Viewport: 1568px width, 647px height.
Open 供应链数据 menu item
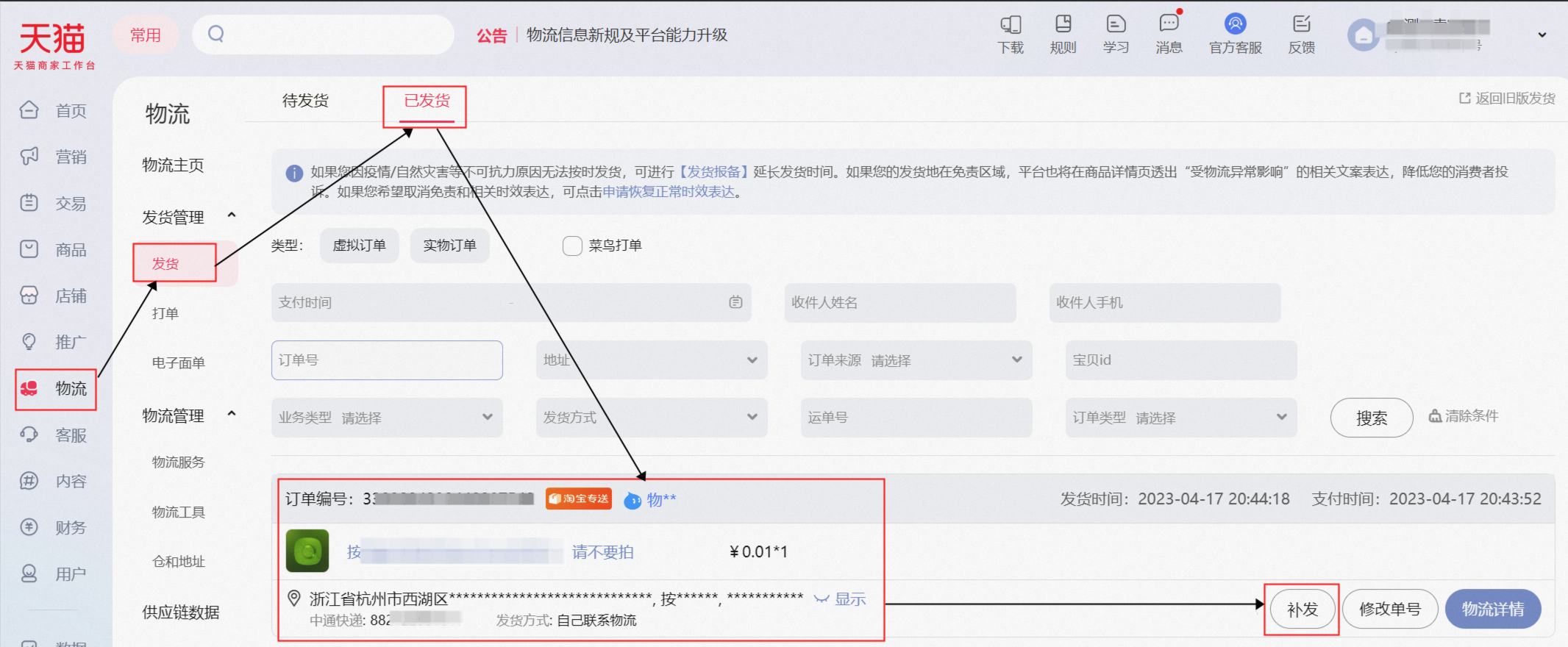(x=181, y=612)
